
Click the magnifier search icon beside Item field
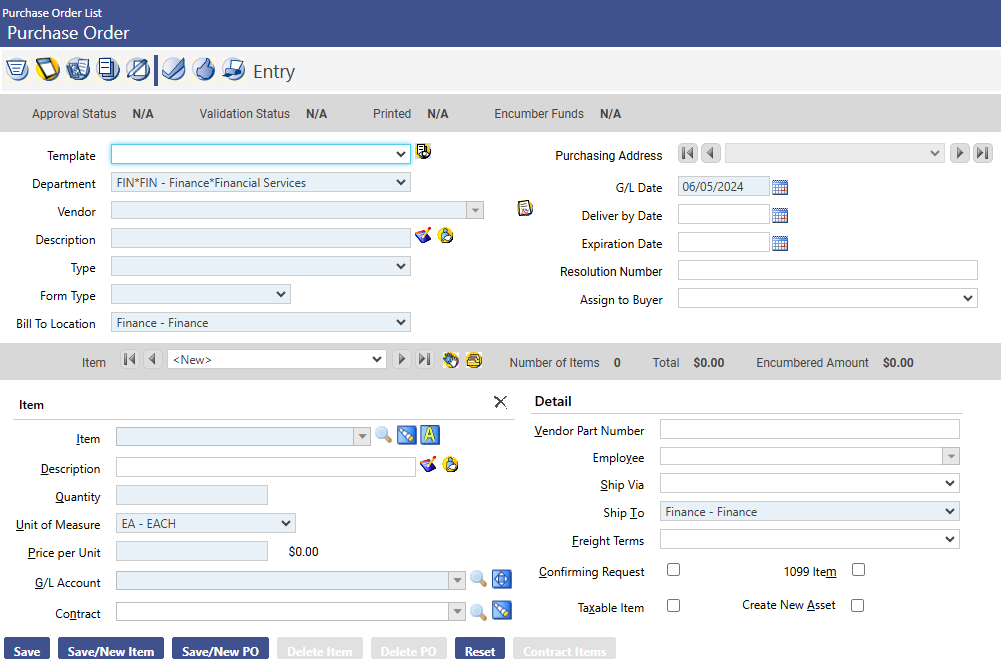point(384,435)
